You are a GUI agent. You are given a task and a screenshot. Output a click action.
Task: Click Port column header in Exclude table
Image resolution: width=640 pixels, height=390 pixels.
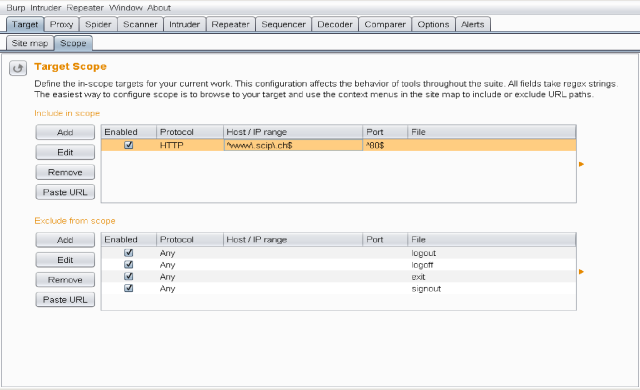tap(385, 239)
